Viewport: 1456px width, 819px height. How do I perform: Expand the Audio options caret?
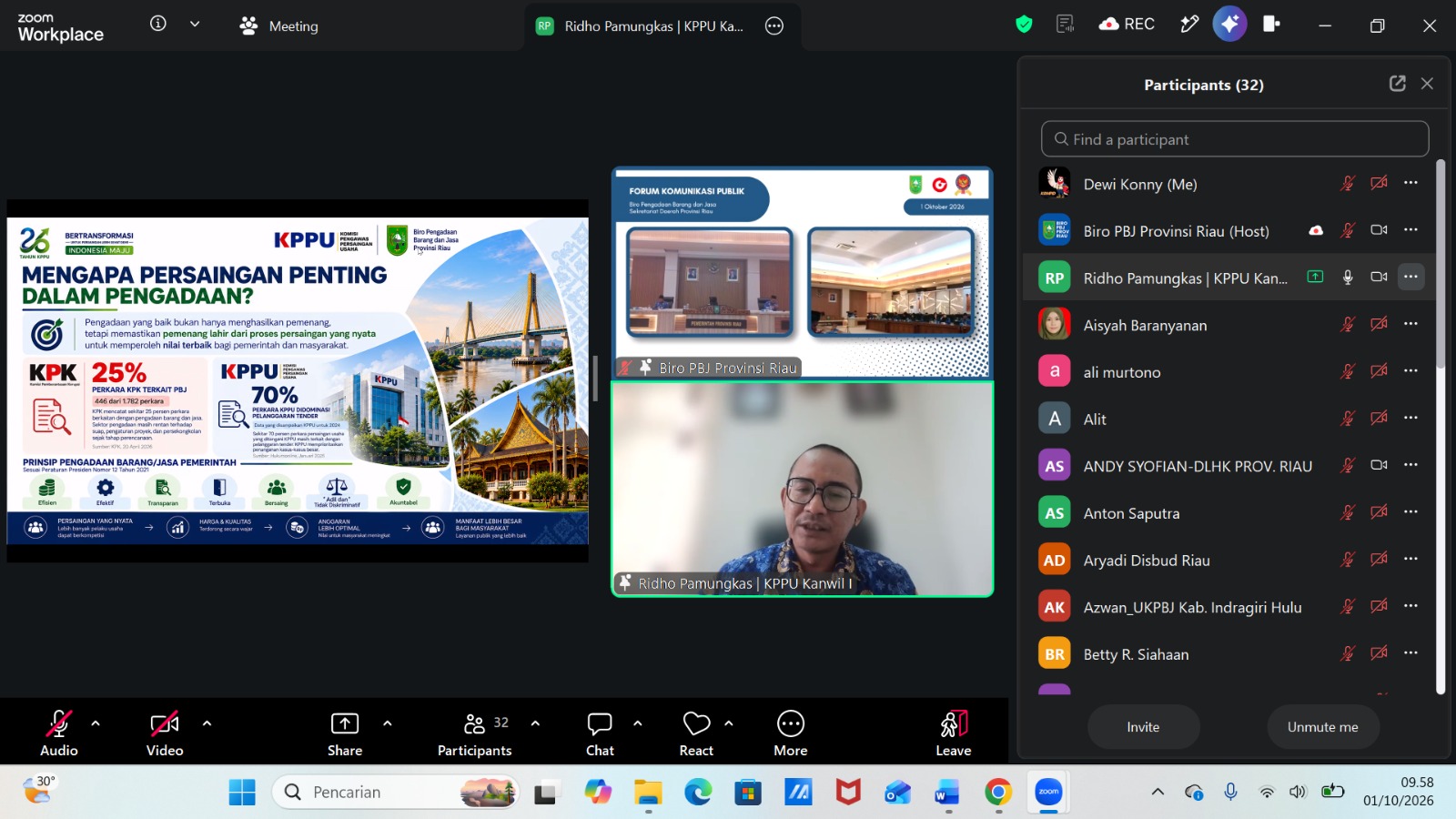point(96,723)
